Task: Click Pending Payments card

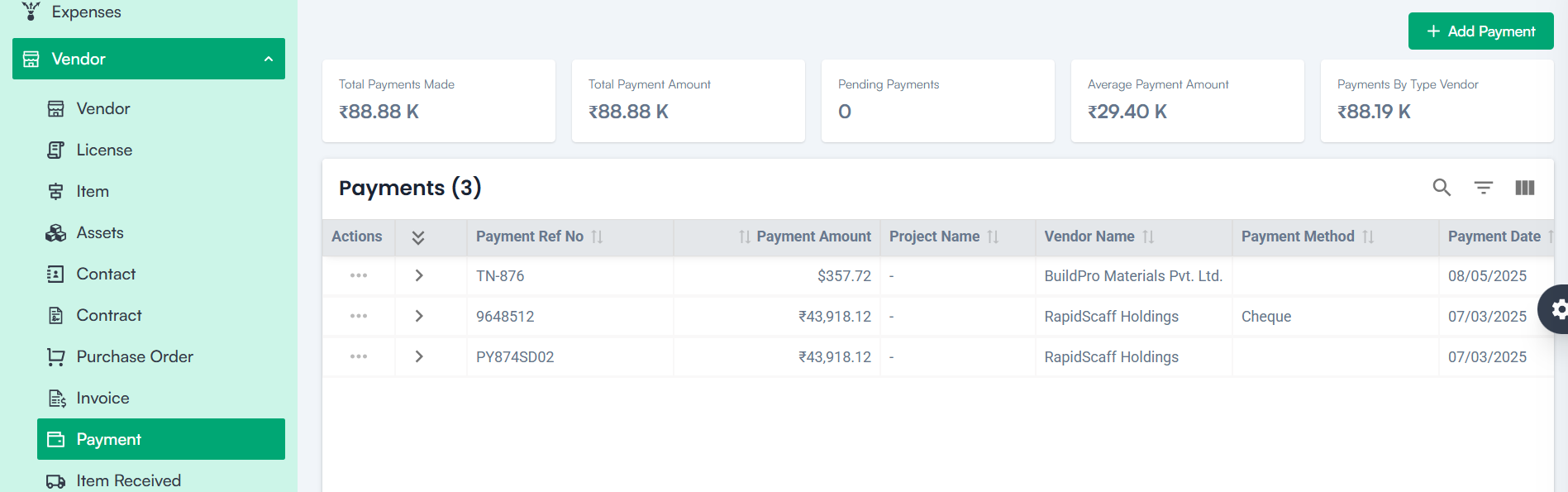Action: [938, 101]
